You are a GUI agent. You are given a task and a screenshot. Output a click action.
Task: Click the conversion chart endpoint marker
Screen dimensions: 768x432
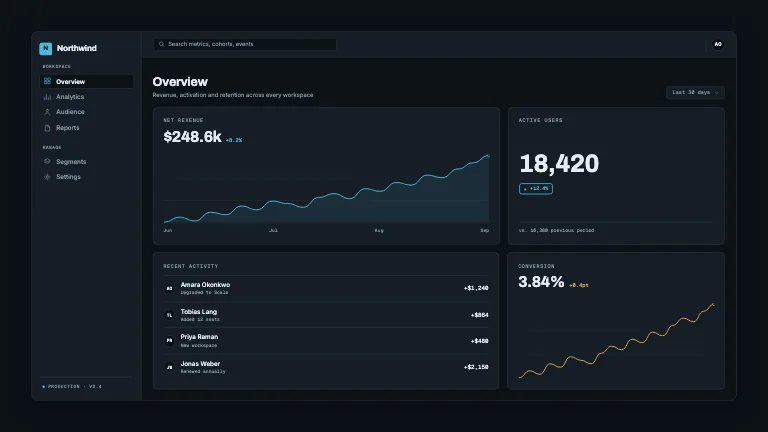coord(713,305)
